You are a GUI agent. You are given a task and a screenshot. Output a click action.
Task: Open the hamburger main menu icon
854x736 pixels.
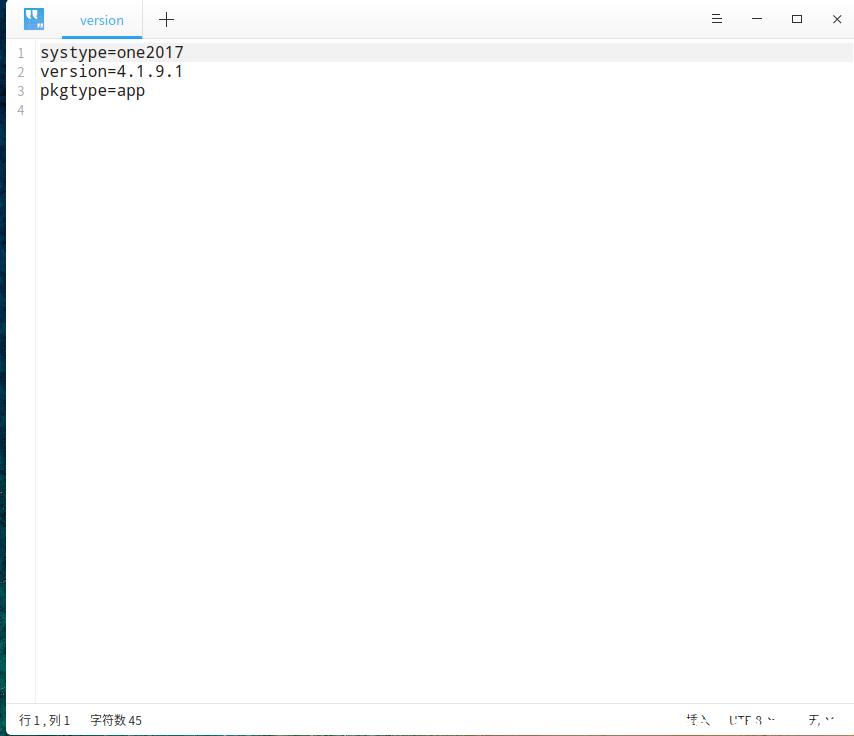click(717, 19)
